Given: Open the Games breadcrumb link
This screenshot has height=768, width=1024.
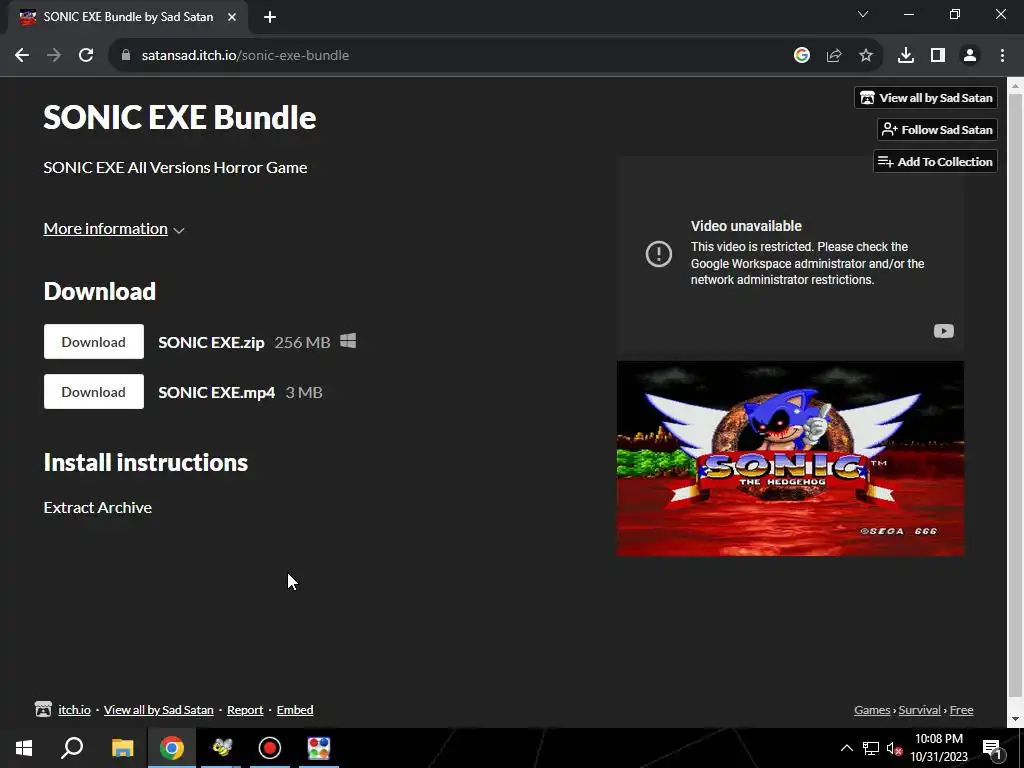Looking at the screenshot, I should (872, 710).
